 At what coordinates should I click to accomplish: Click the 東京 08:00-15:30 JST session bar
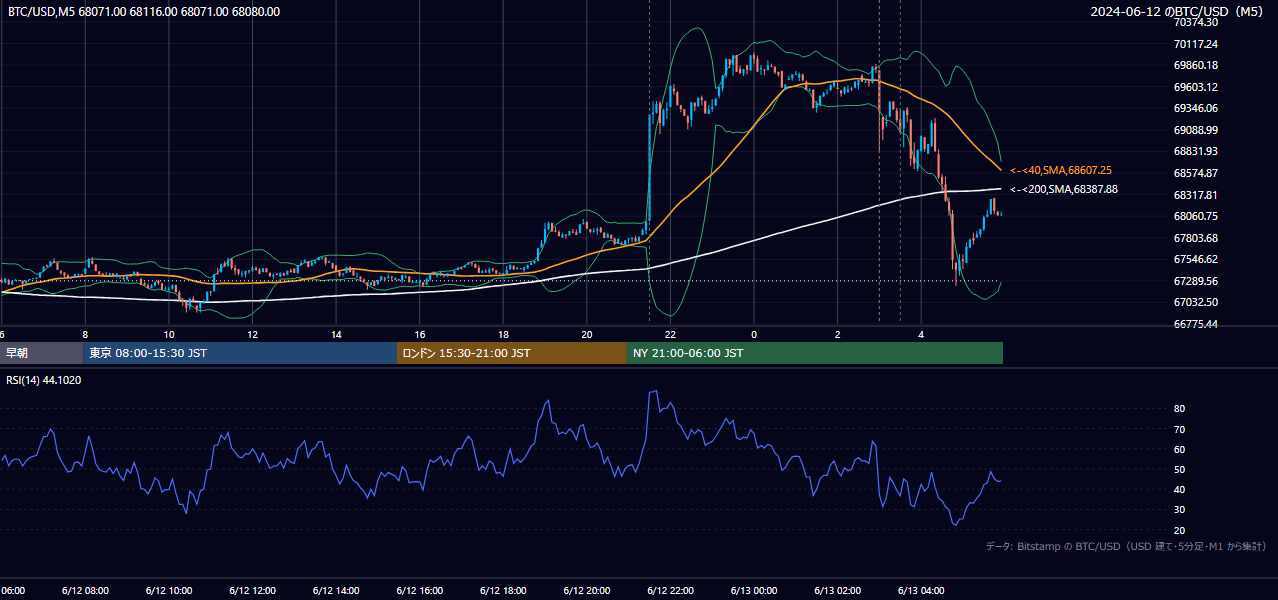(240, 353)
